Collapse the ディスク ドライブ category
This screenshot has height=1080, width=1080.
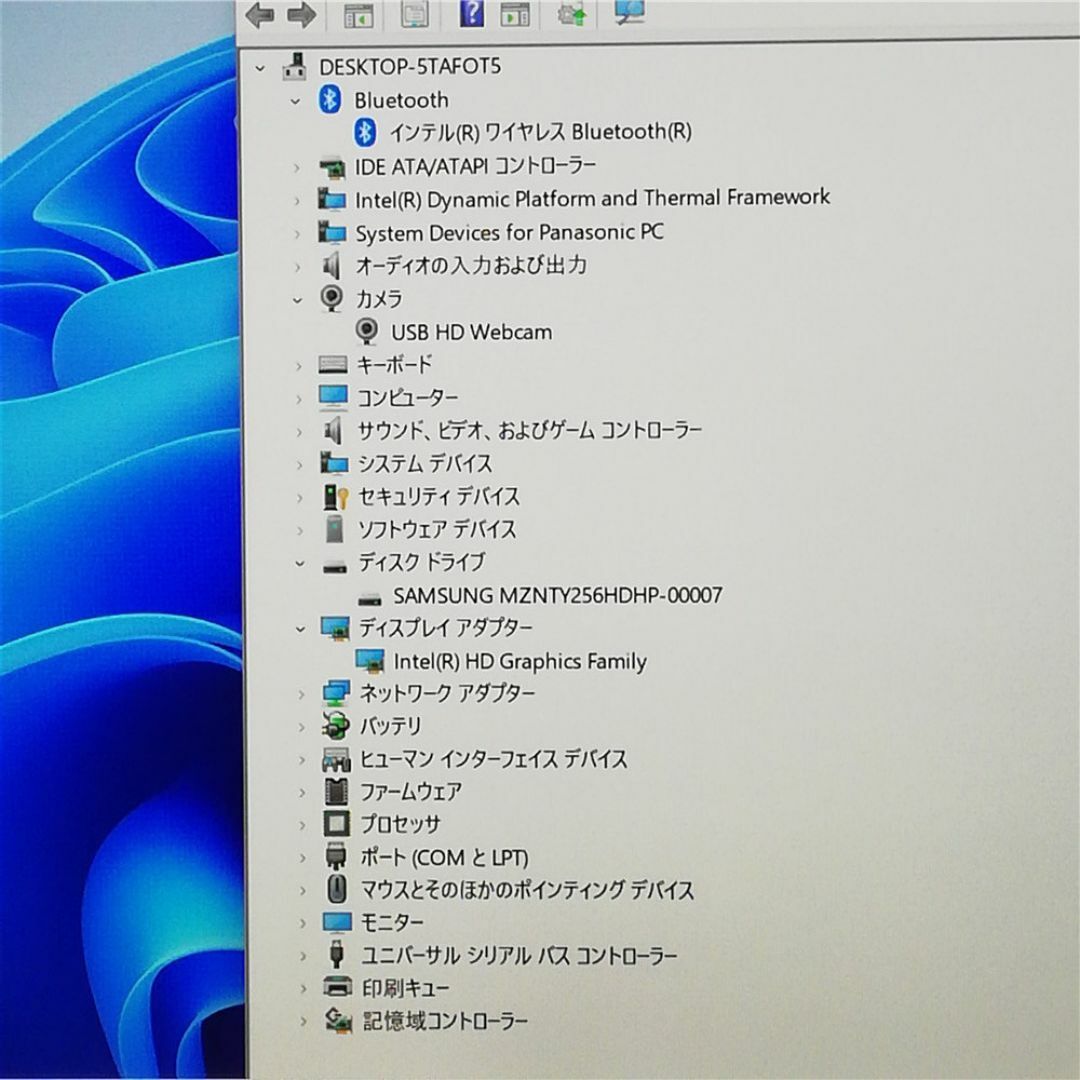point(300,563)
